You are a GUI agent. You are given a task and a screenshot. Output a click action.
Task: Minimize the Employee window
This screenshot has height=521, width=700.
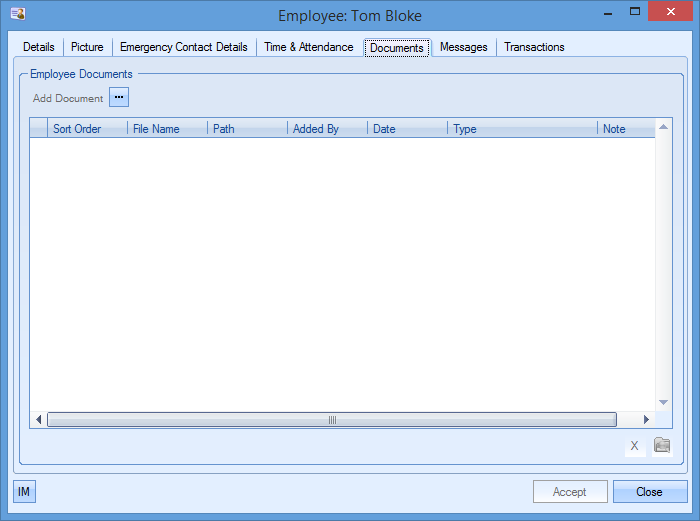tap(608, 13)
